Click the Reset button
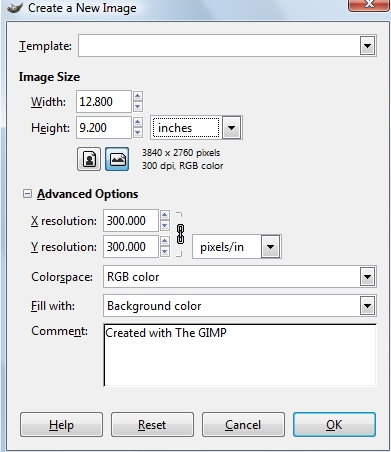Viewport: 391px width, 452px height. pyautogui.click(x=152, y=424)
